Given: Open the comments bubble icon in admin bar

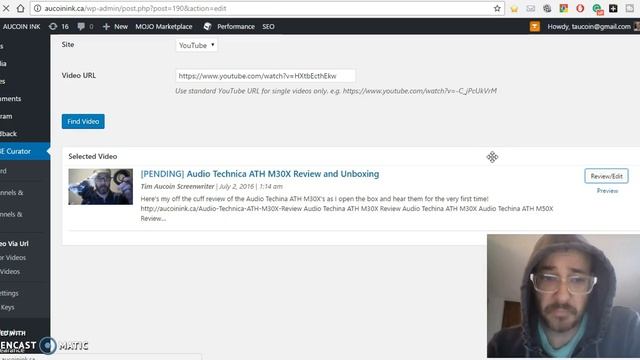Looking at the screenshot, I should 81,27.
